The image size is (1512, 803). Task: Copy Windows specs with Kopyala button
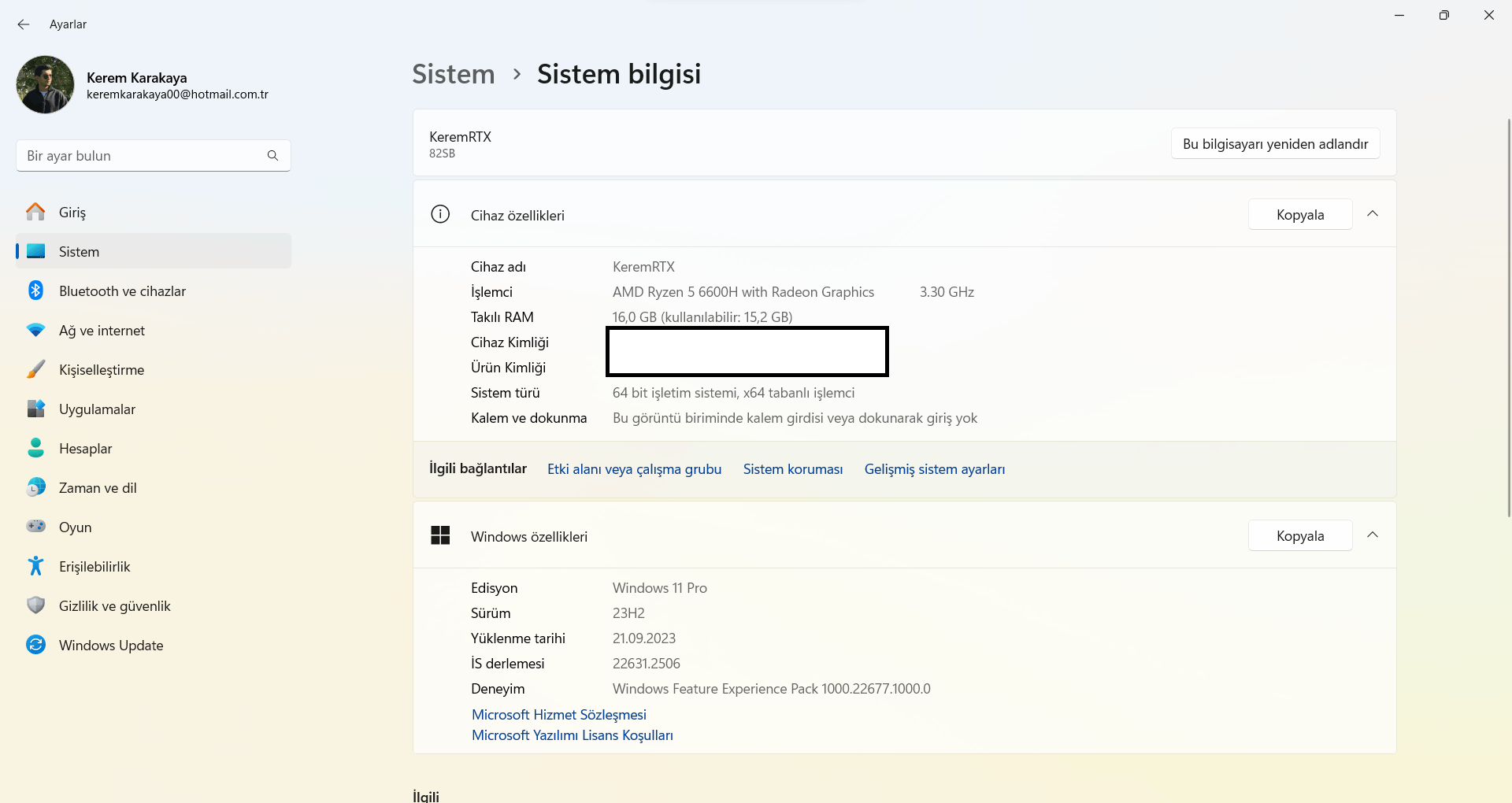[x=1300, y=536]
